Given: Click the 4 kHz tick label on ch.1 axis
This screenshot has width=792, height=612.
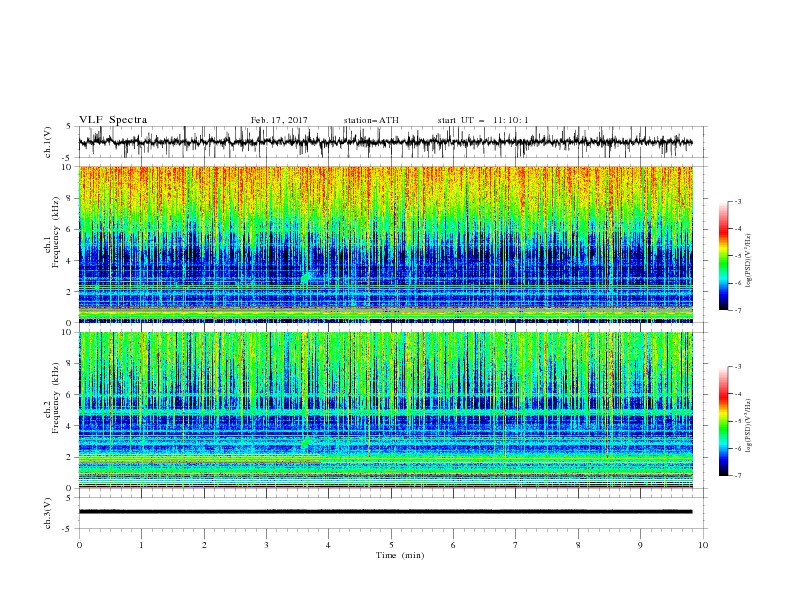Looking at the screenshot, I should [69, 261].
